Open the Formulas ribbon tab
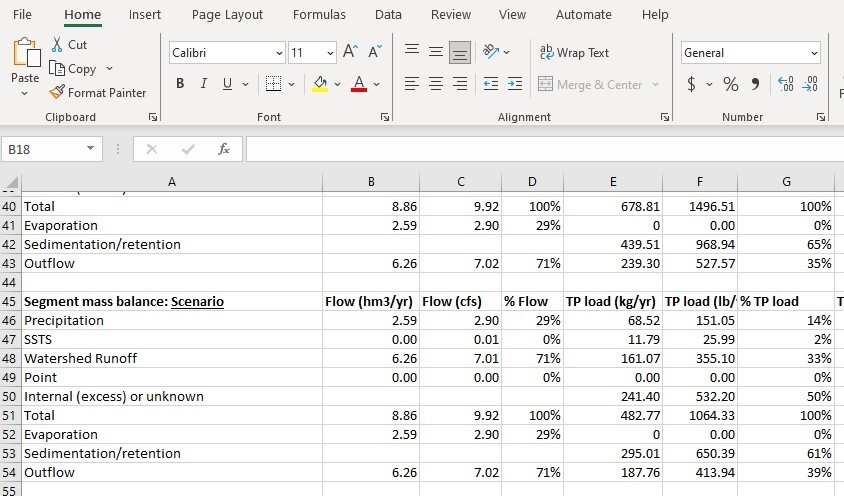Image resolution: width=844 pixels, height=496 pixels. 319,15
